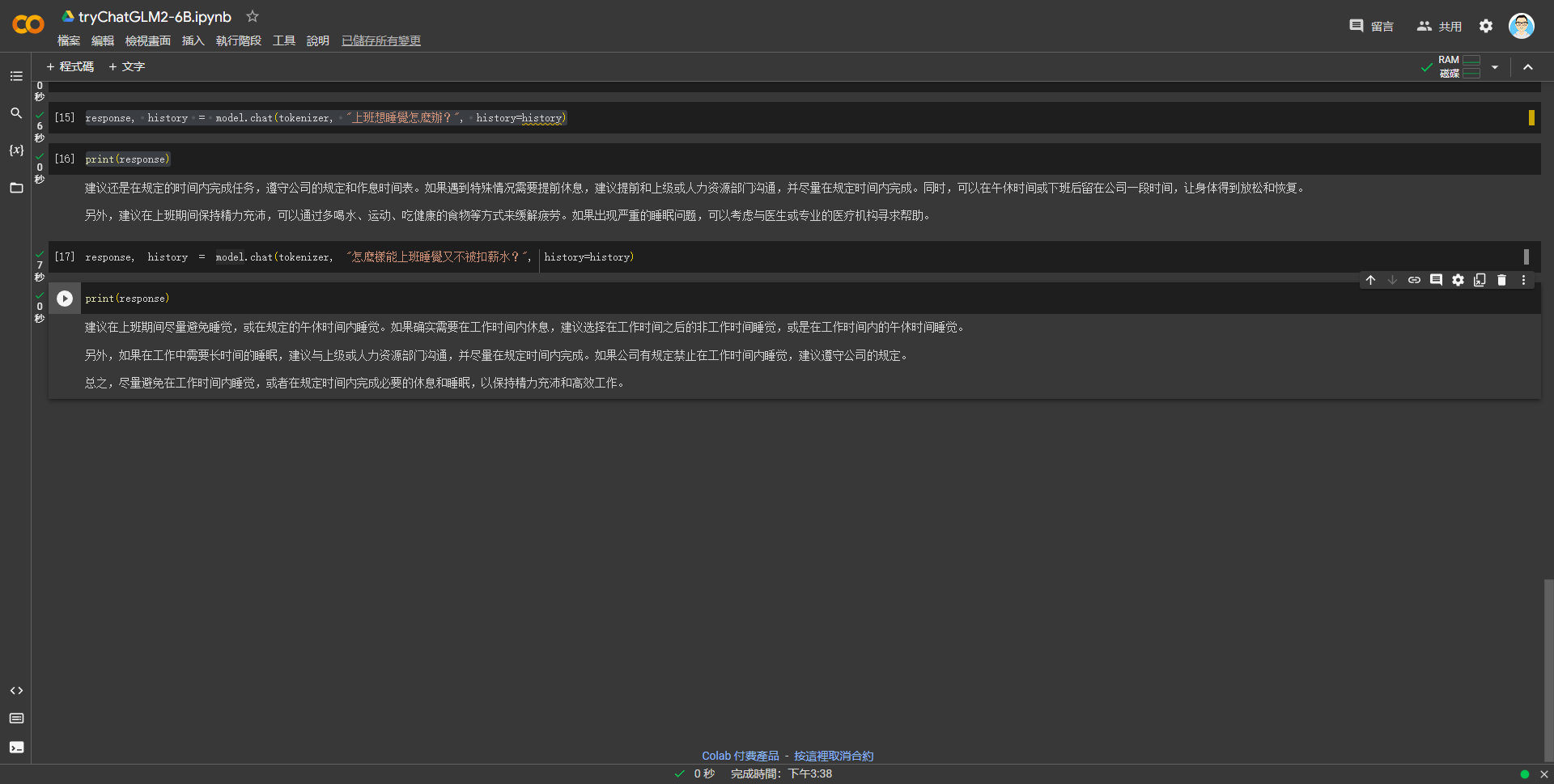Move the selected cell up
The height and width of the screenshot is (784, 1554).
(1370, 280)
